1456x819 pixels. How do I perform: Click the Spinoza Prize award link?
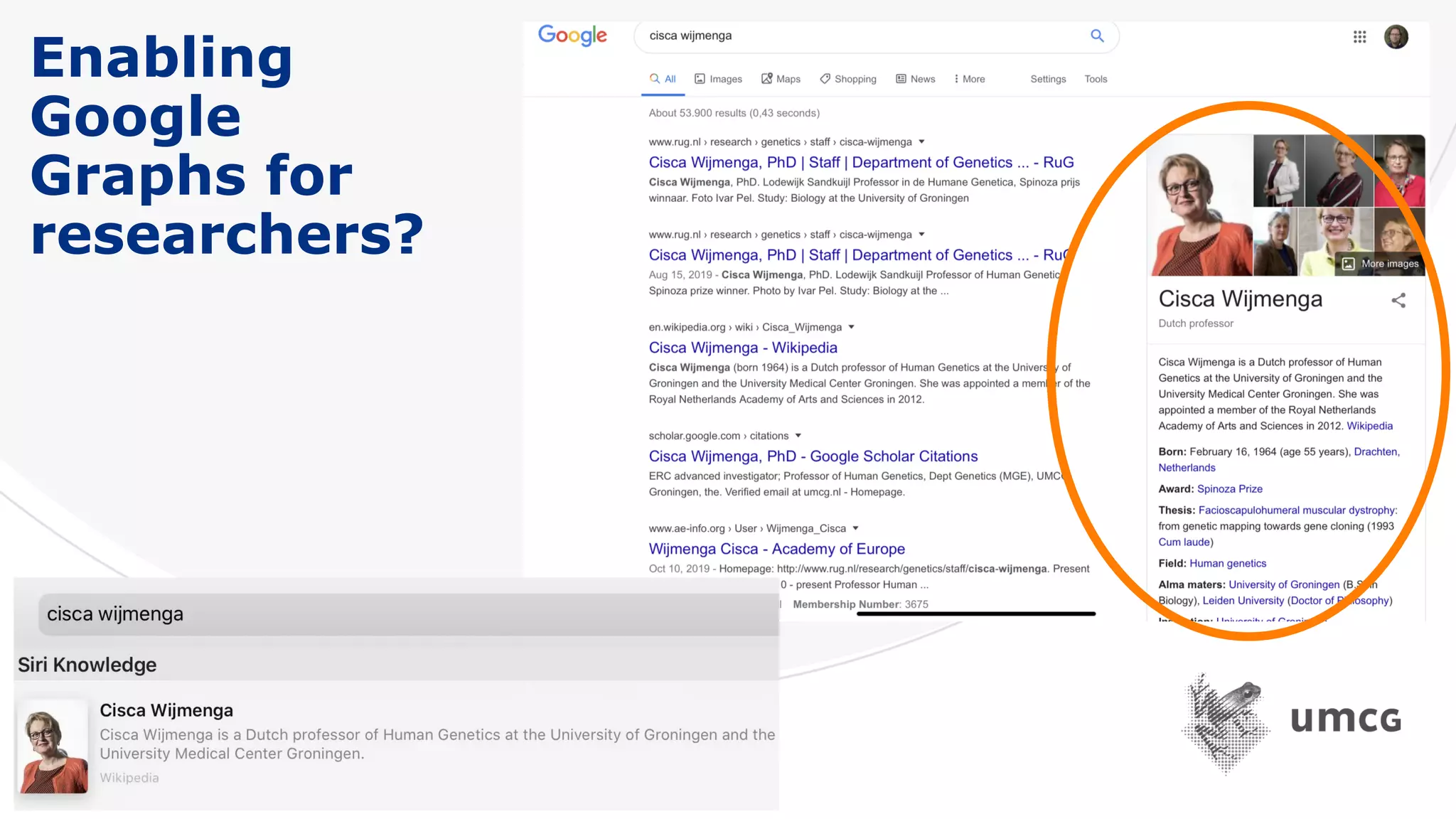1230,489
